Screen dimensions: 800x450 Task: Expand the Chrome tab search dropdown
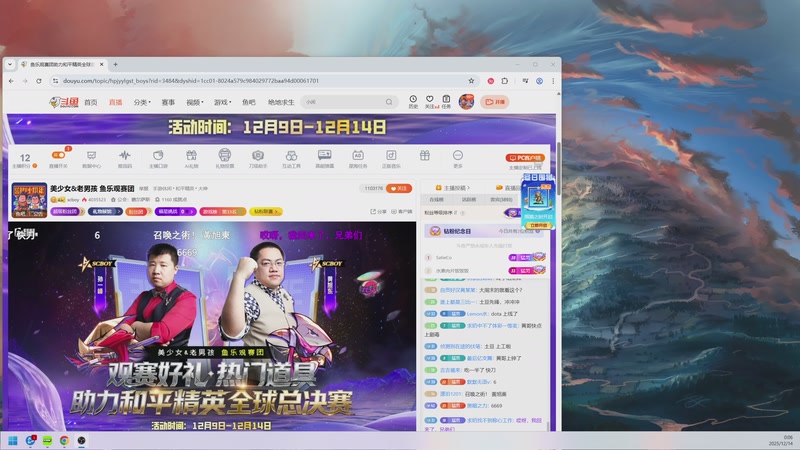coord(10,64)
